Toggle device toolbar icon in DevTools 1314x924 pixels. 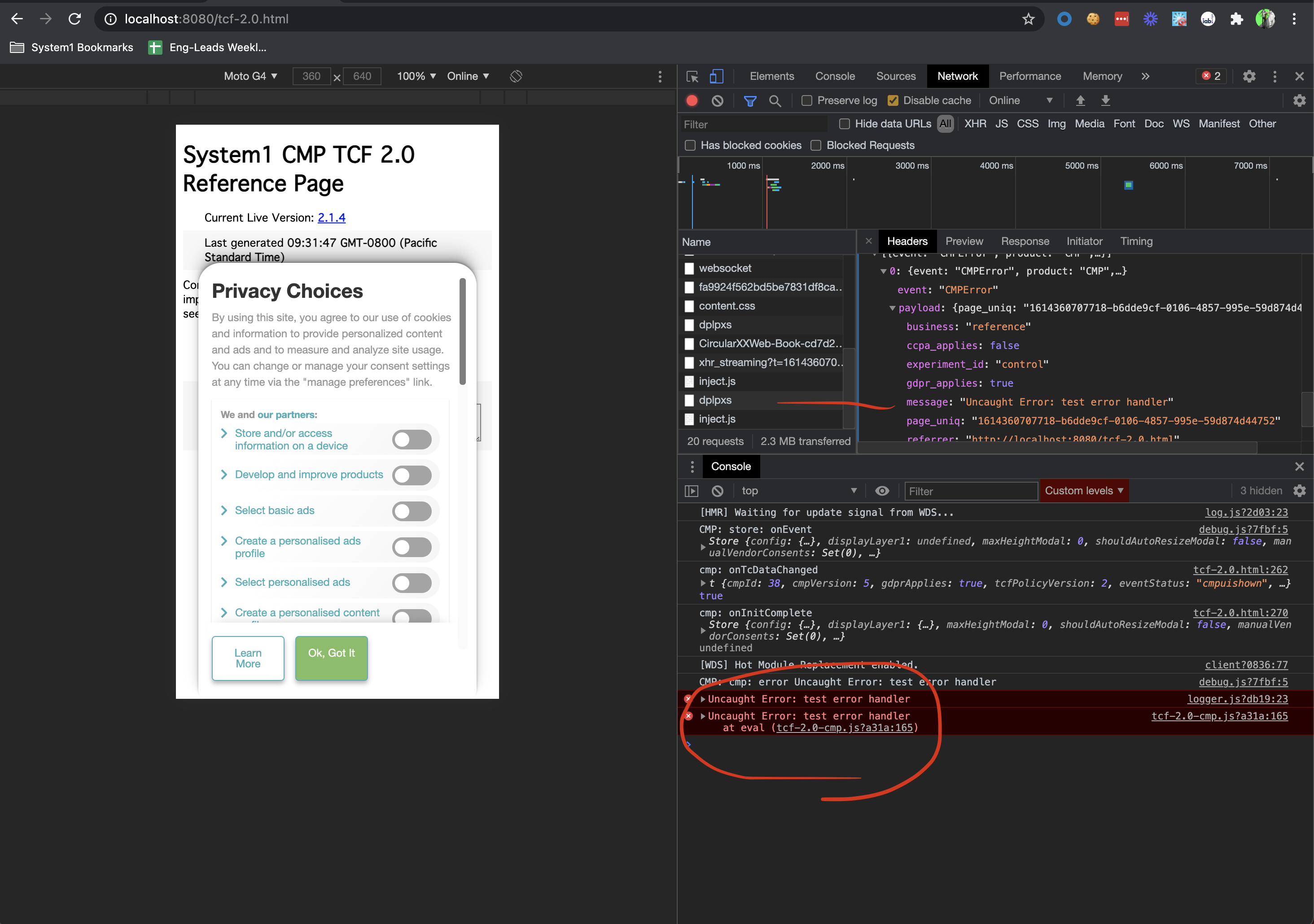coord(717,76)
